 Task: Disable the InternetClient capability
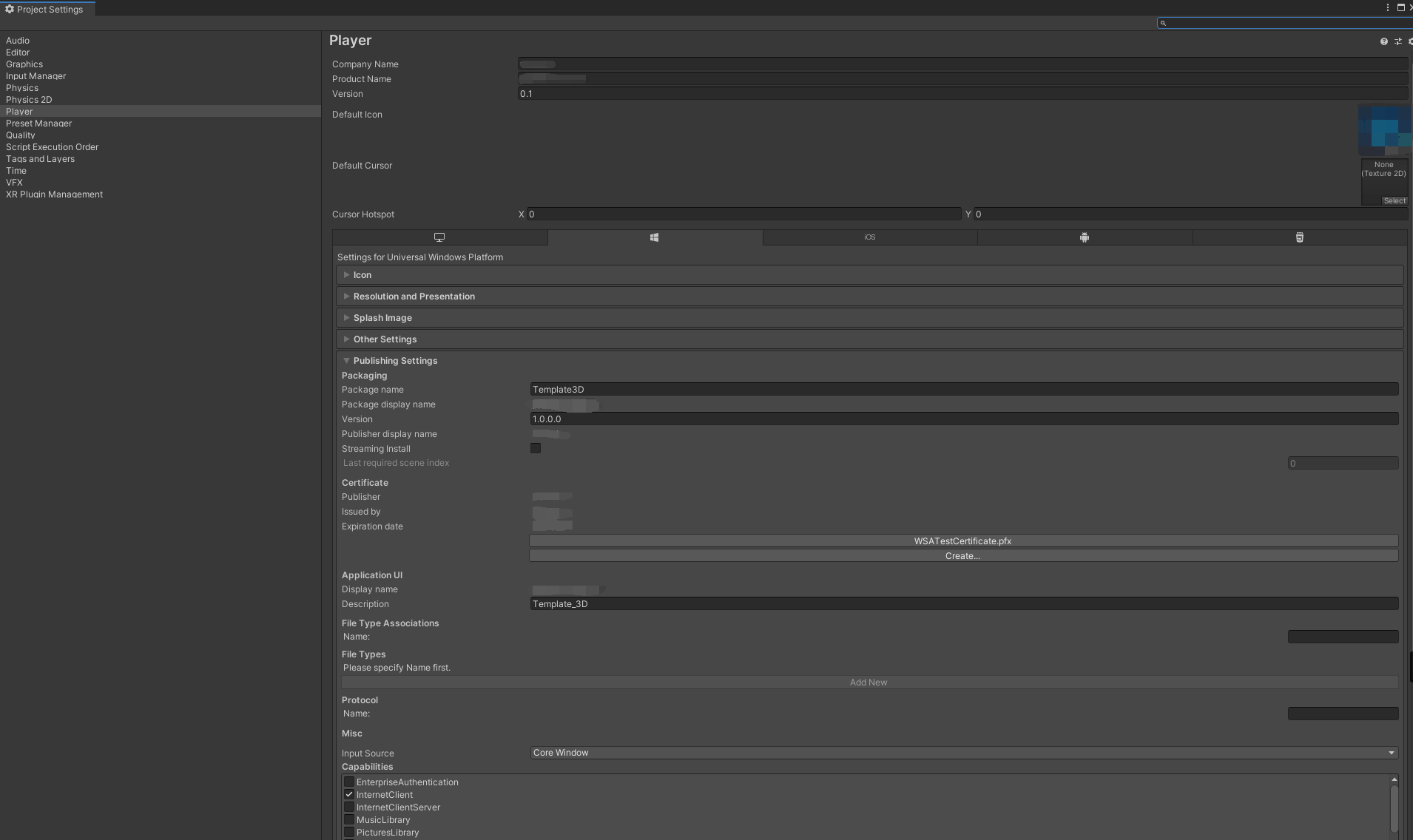[x=348, y=794]
